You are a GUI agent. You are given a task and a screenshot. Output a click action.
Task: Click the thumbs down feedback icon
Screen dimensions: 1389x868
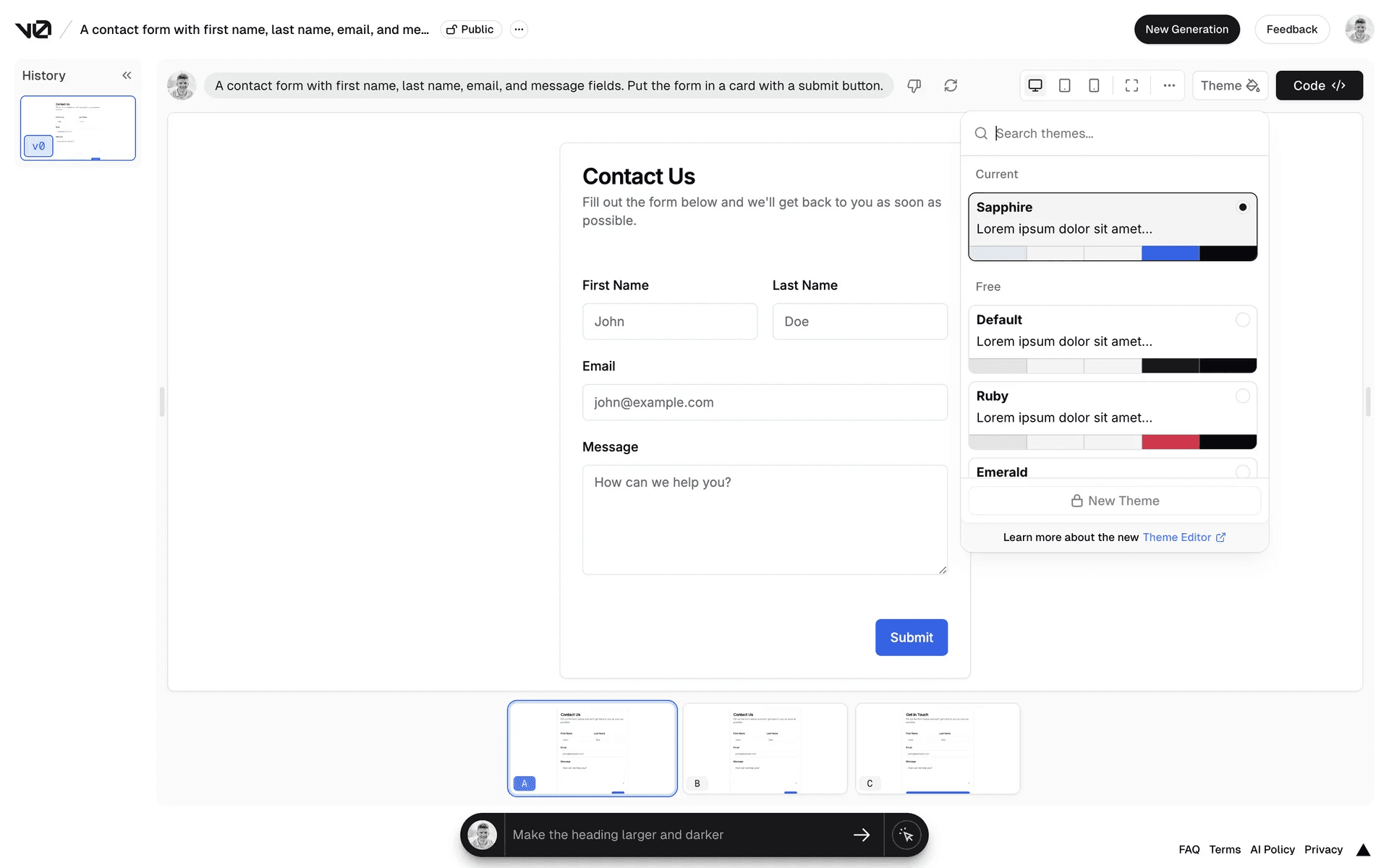[x=914, y=85]
